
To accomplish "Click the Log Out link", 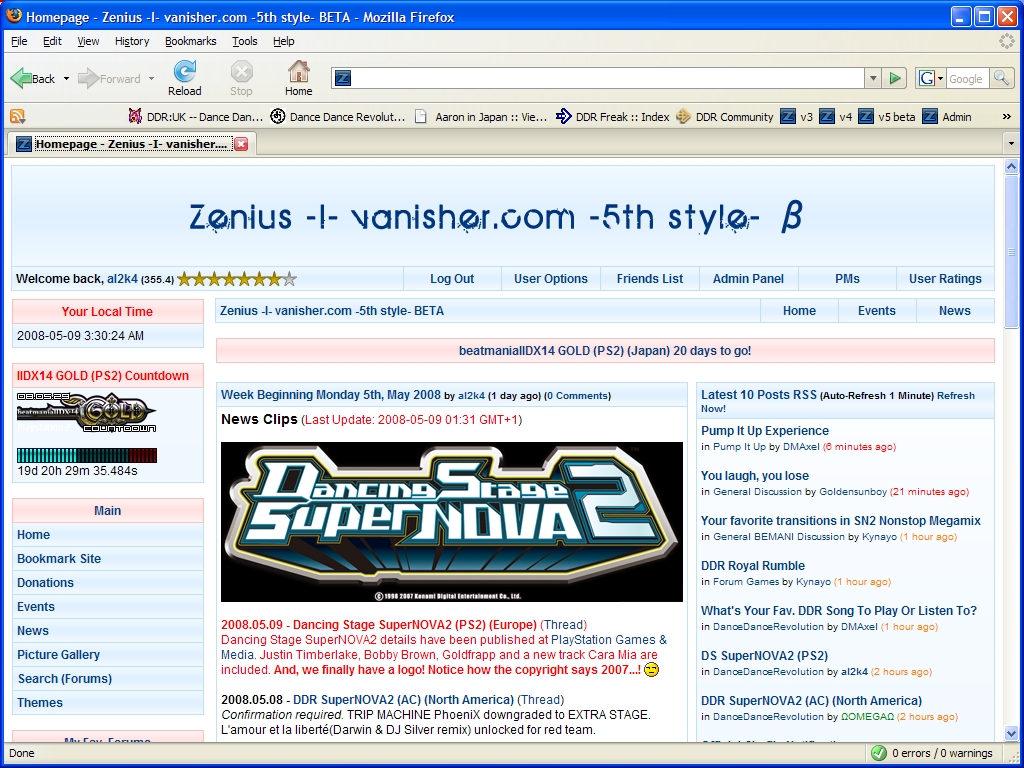I will [452, 279].
